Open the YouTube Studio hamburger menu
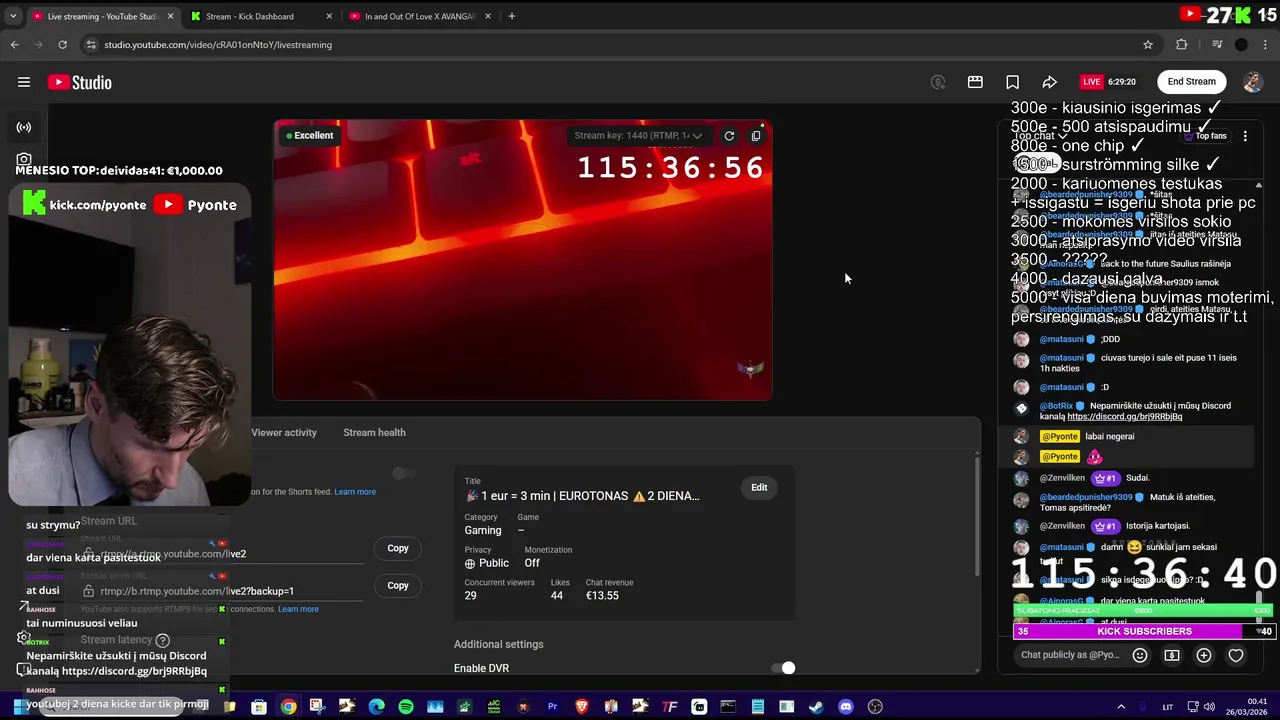 (x=24, y=82)
